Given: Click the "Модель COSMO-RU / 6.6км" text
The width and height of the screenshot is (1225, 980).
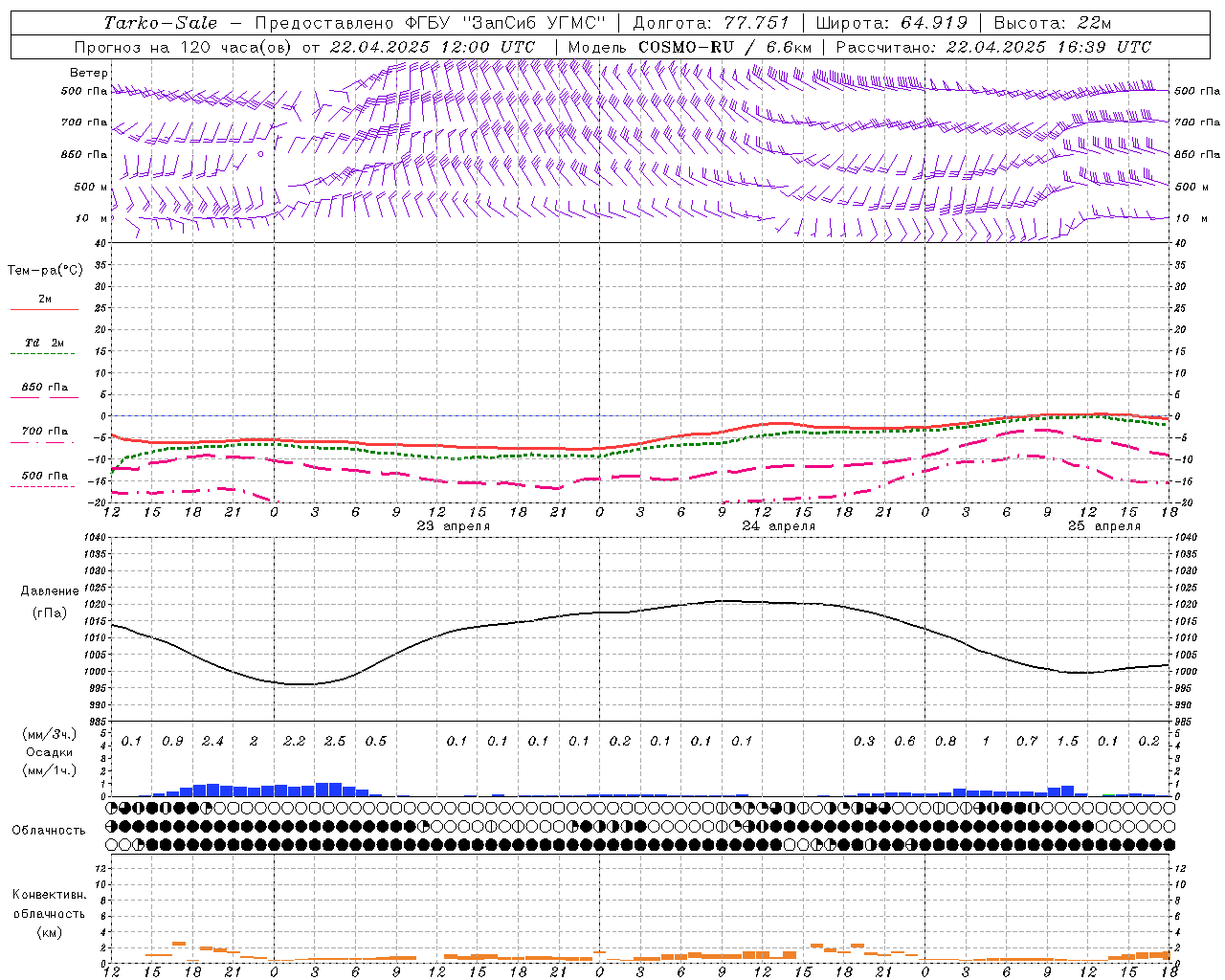Looking at the screenshot, I should pos(690,47).
